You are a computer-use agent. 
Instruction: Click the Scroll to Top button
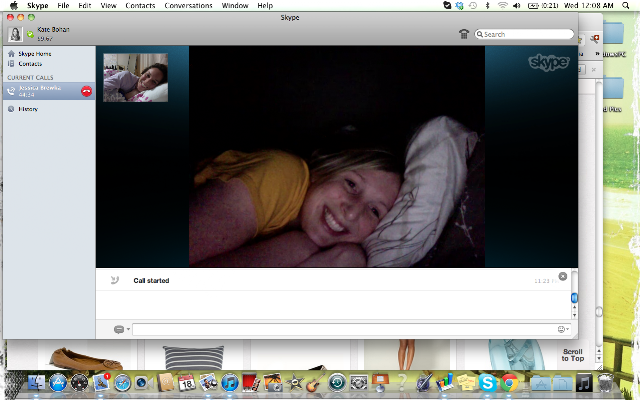click(x=573, y=355)
